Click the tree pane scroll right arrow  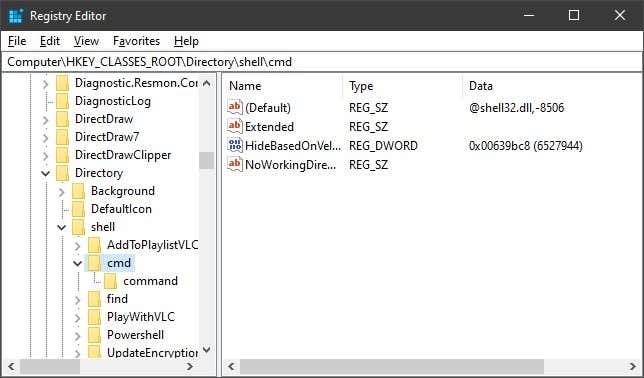(x=190, y=366)
